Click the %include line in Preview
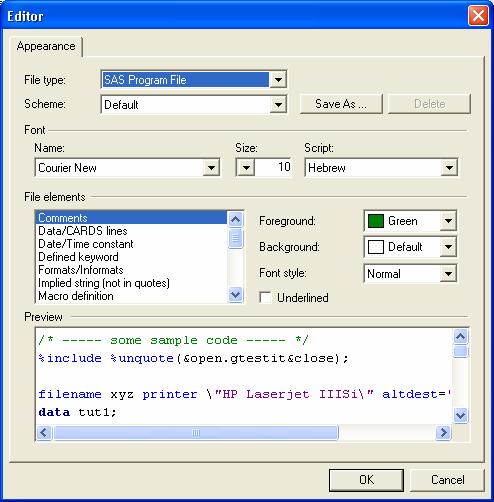Image resolution: width=494 pixels, height=502 pixels. (x=193, y=358)
